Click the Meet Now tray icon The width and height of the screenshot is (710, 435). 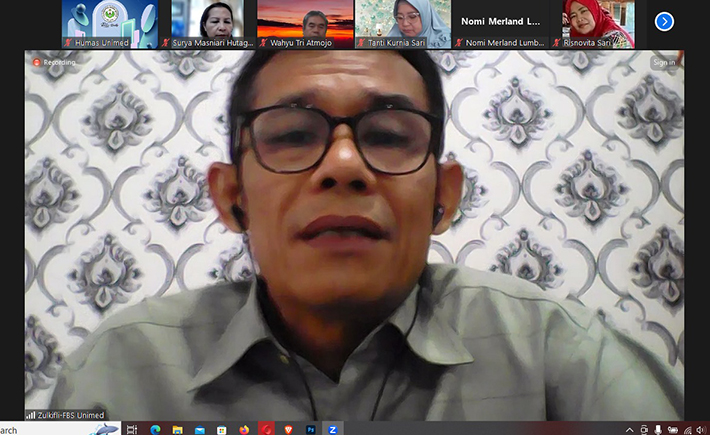[644, 430]
